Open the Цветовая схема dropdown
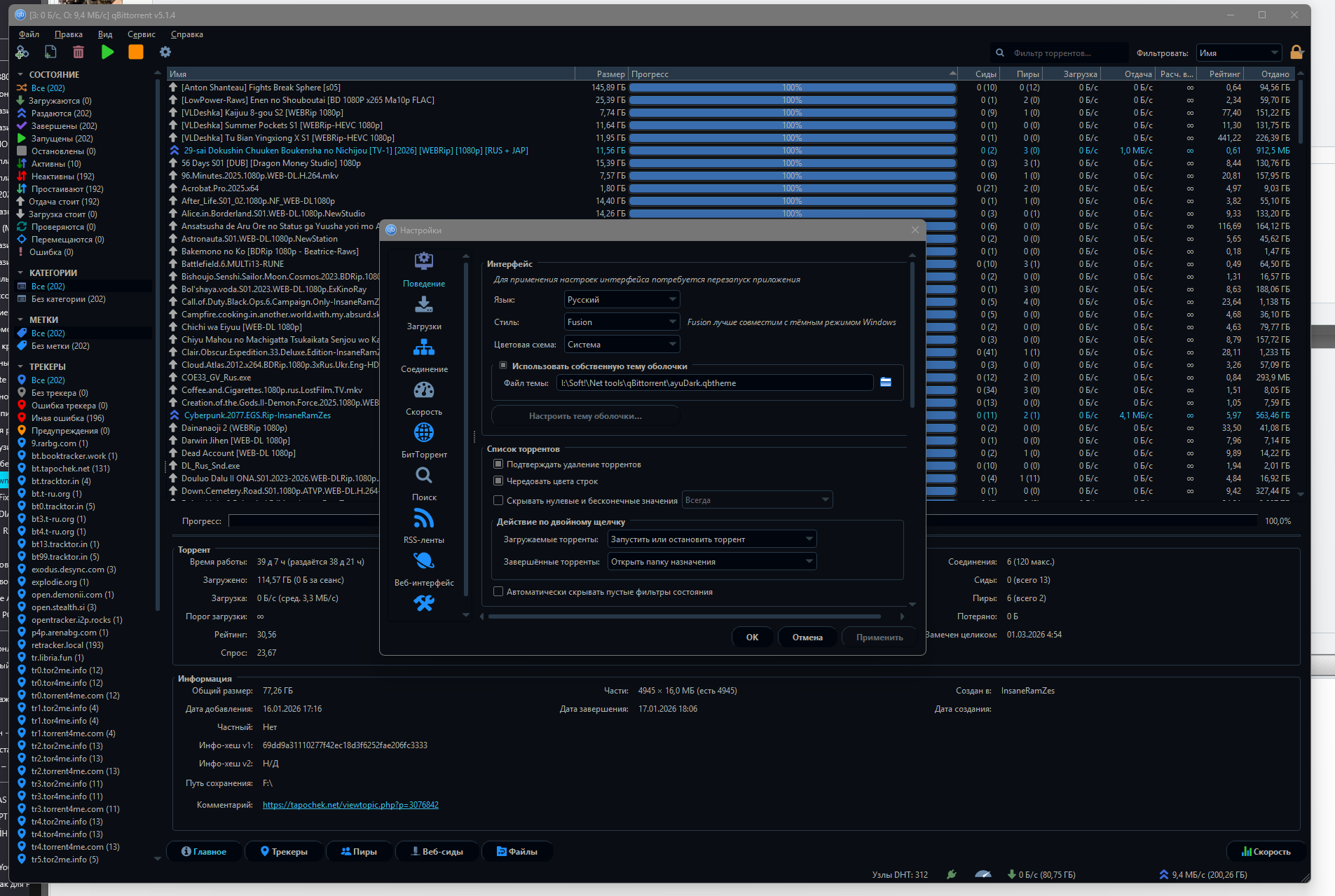 tap(622, 345)
